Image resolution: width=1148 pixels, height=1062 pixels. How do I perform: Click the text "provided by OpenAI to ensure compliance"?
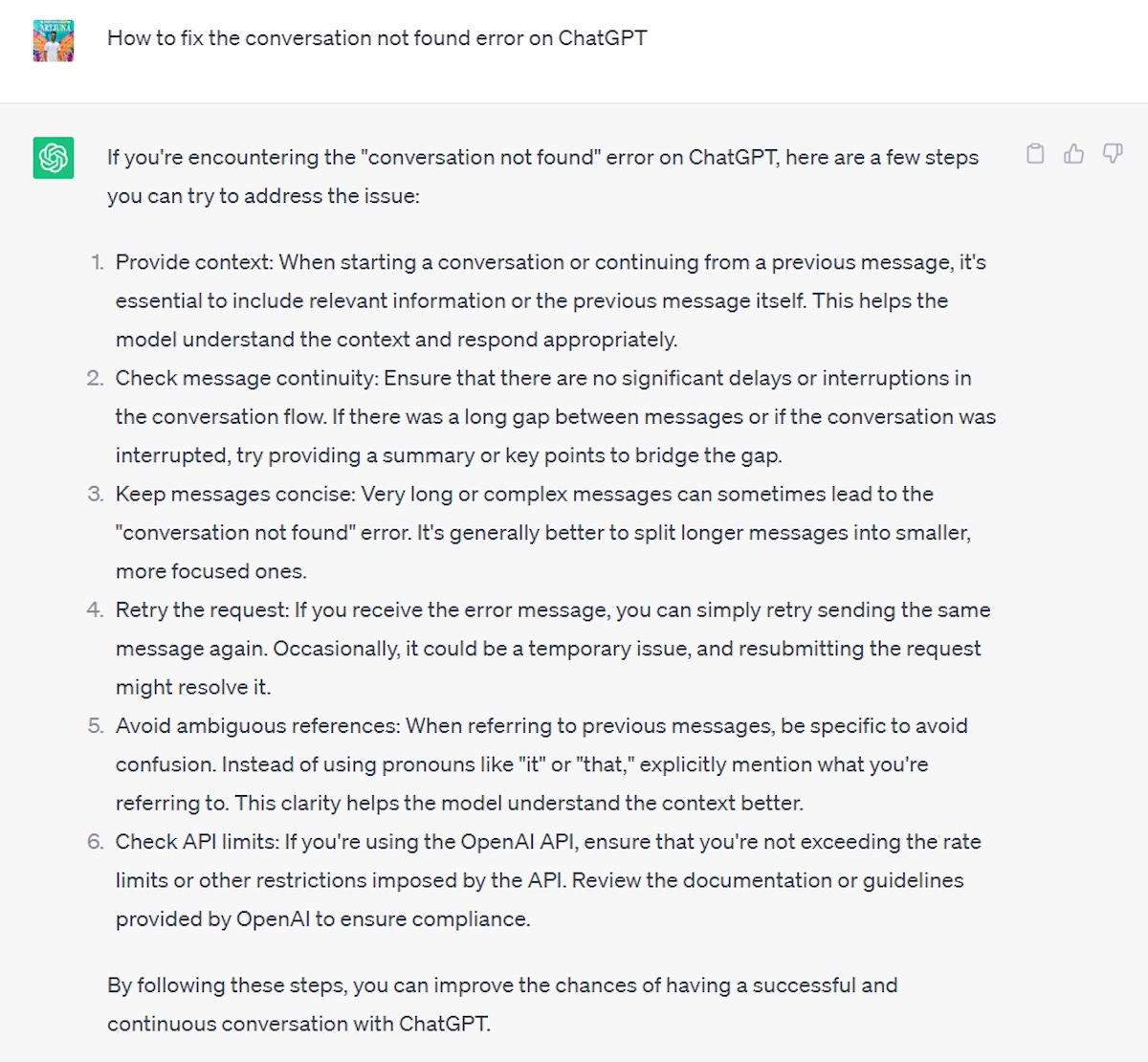pos(322,919)
